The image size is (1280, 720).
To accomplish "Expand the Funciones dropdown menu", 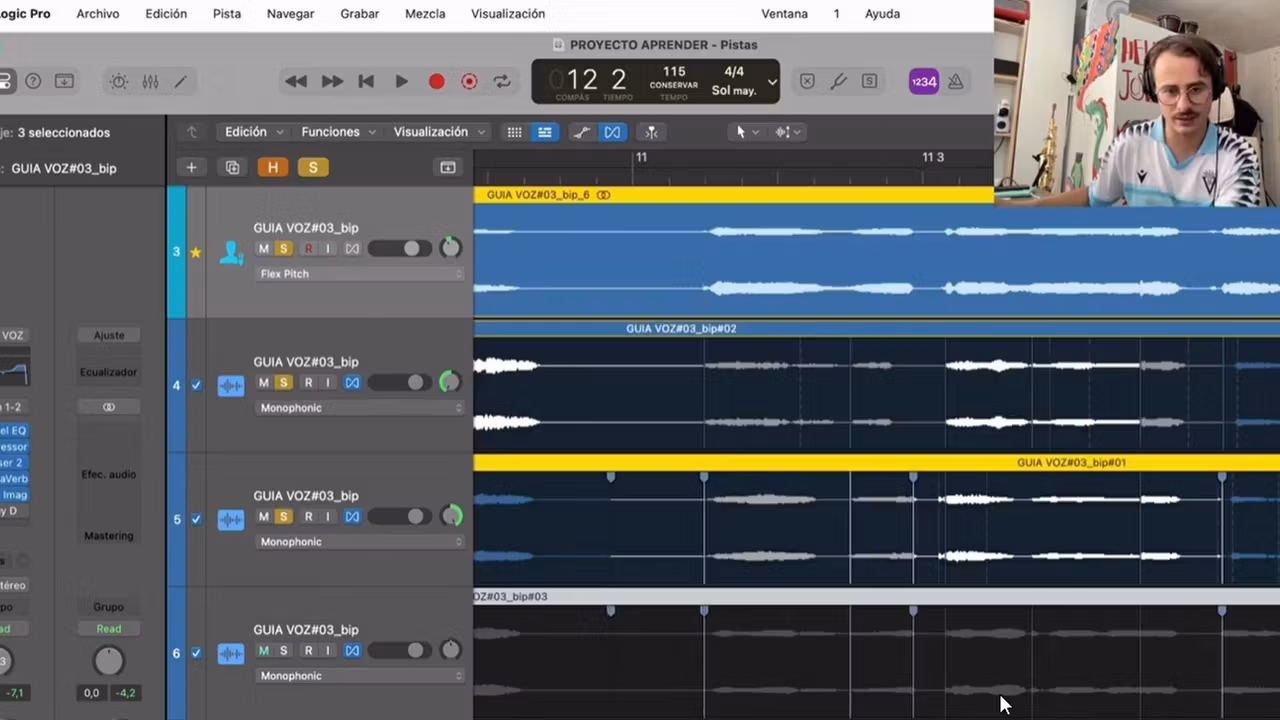I will (338, 132).
